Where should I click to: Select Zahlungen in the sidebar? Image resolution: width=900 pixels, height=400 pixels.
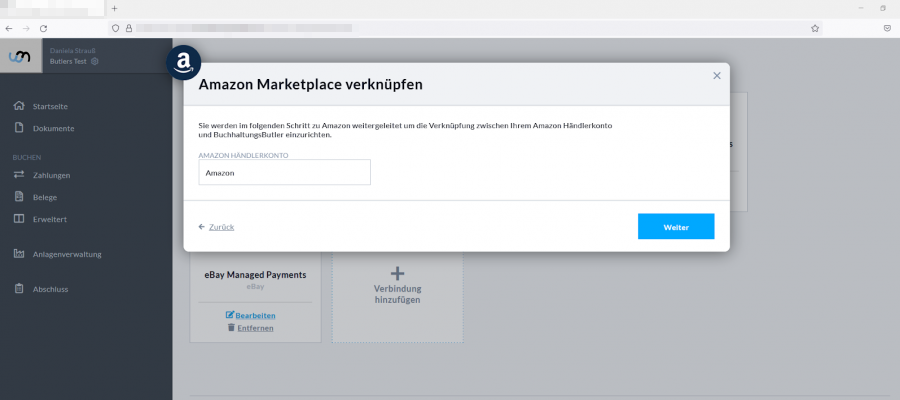pos(51,175)
